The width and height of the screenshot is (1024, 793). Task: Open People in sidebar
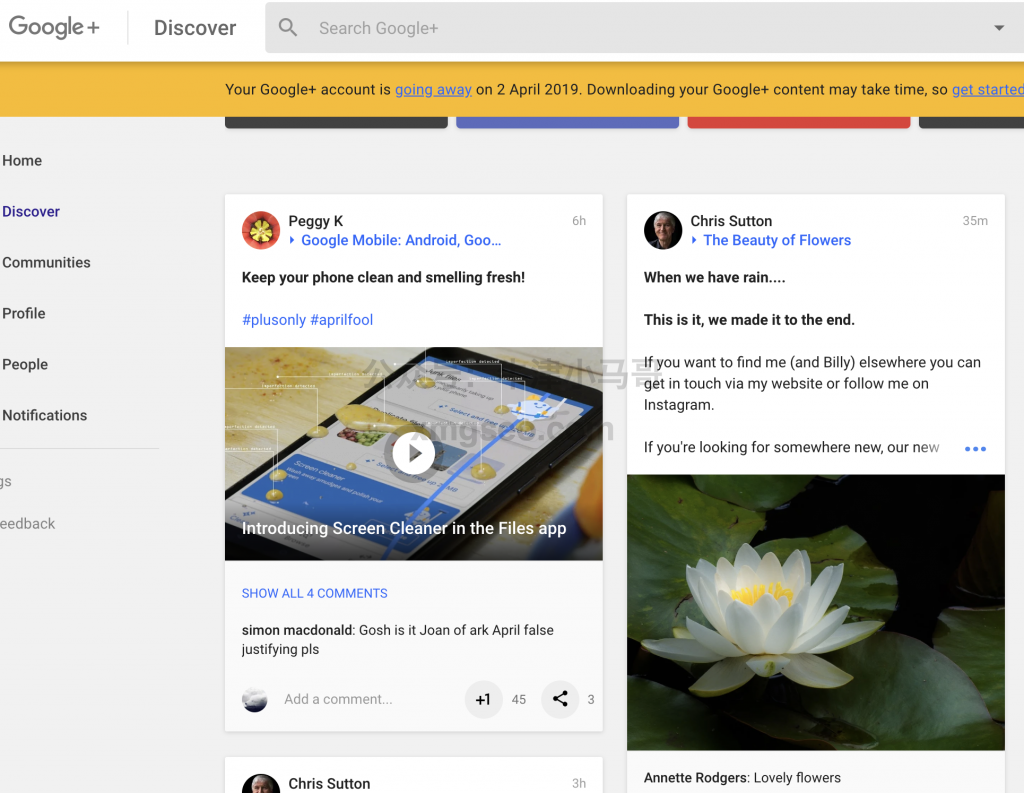(x=25, y=364)
